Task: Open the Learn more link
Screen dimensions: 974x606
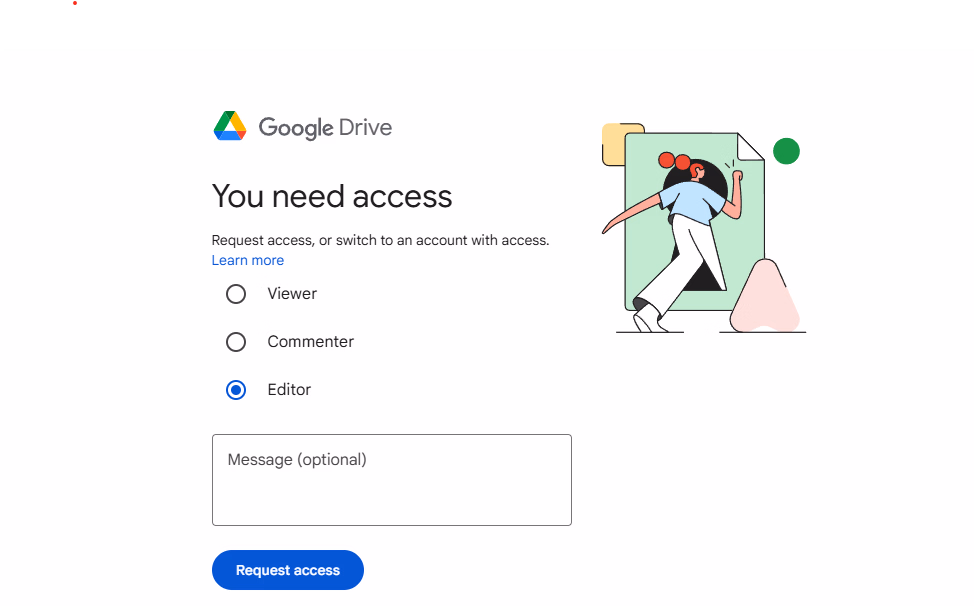Action: point(248,260)
